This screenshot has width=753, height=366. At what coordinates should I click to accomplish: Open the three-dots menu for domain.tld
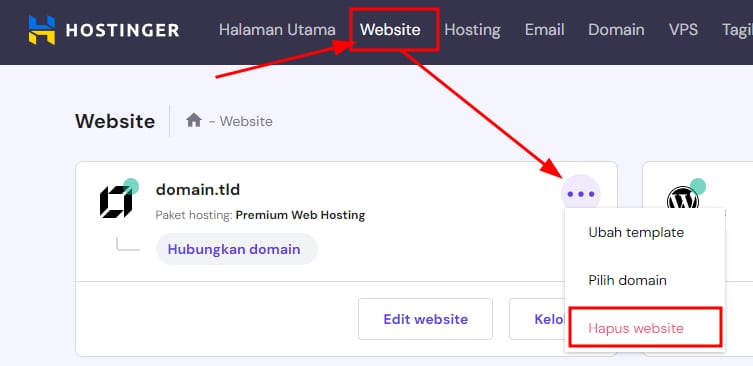[x=581, y=194]
